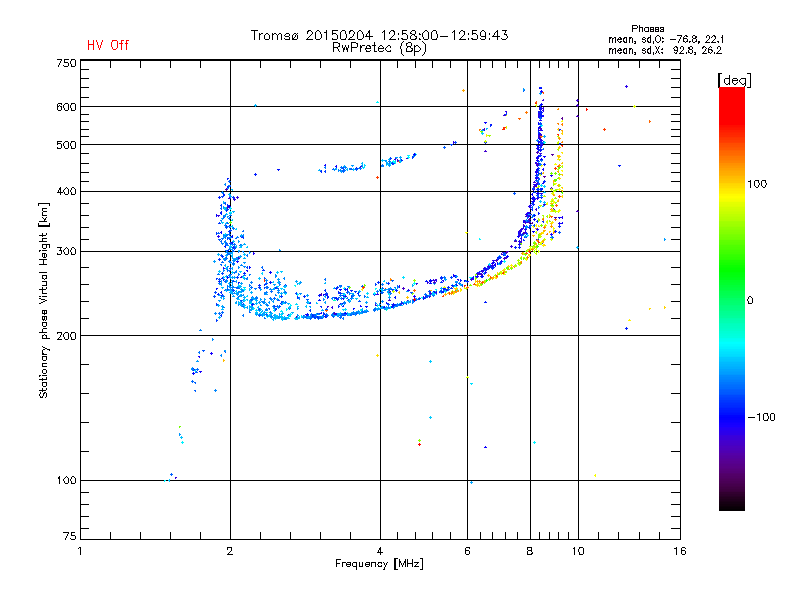Click the colorbar tick label '0'

(750, 301)
